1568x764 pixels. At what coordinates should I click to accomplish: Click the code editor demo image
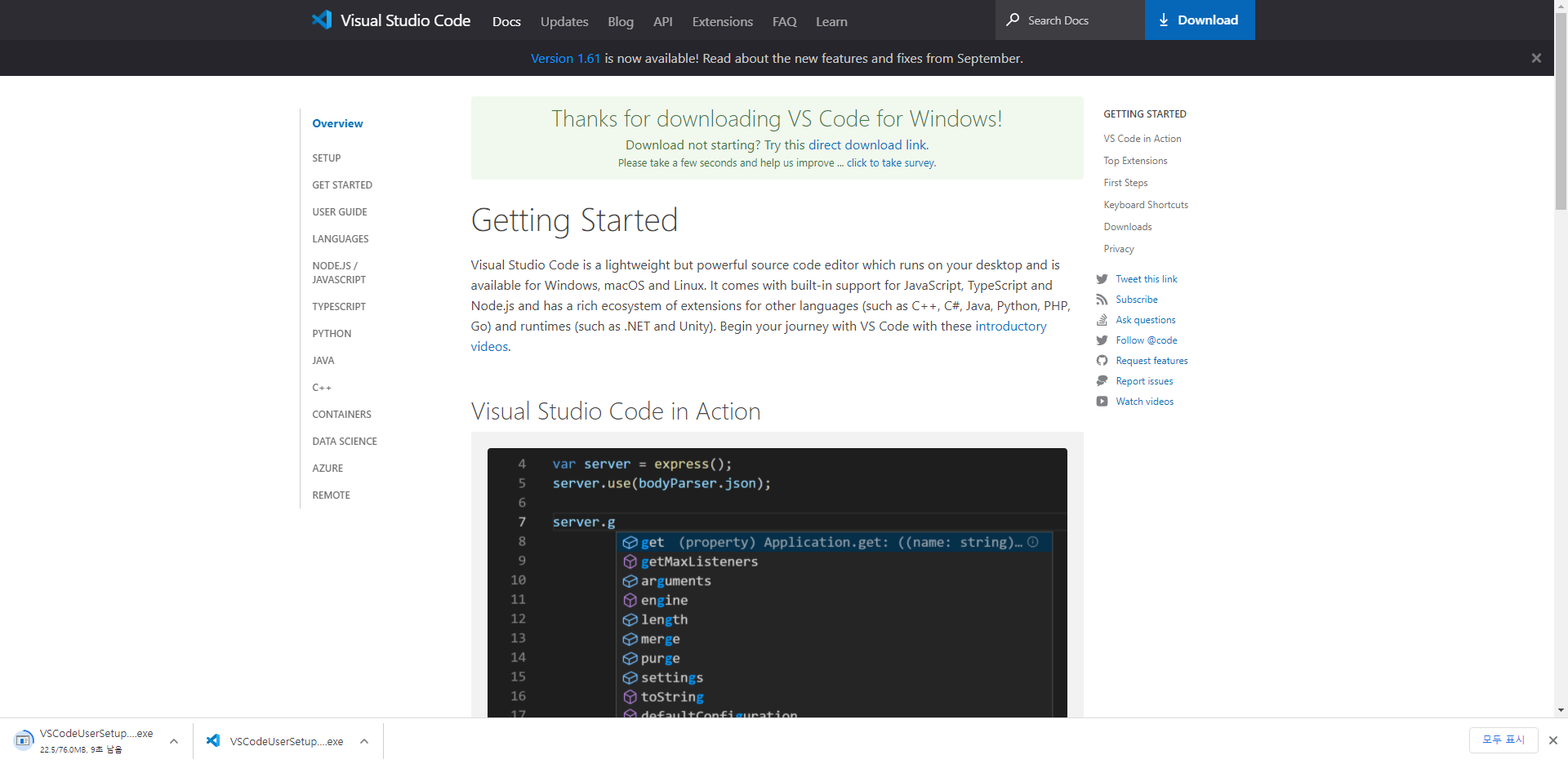(777, 583)
